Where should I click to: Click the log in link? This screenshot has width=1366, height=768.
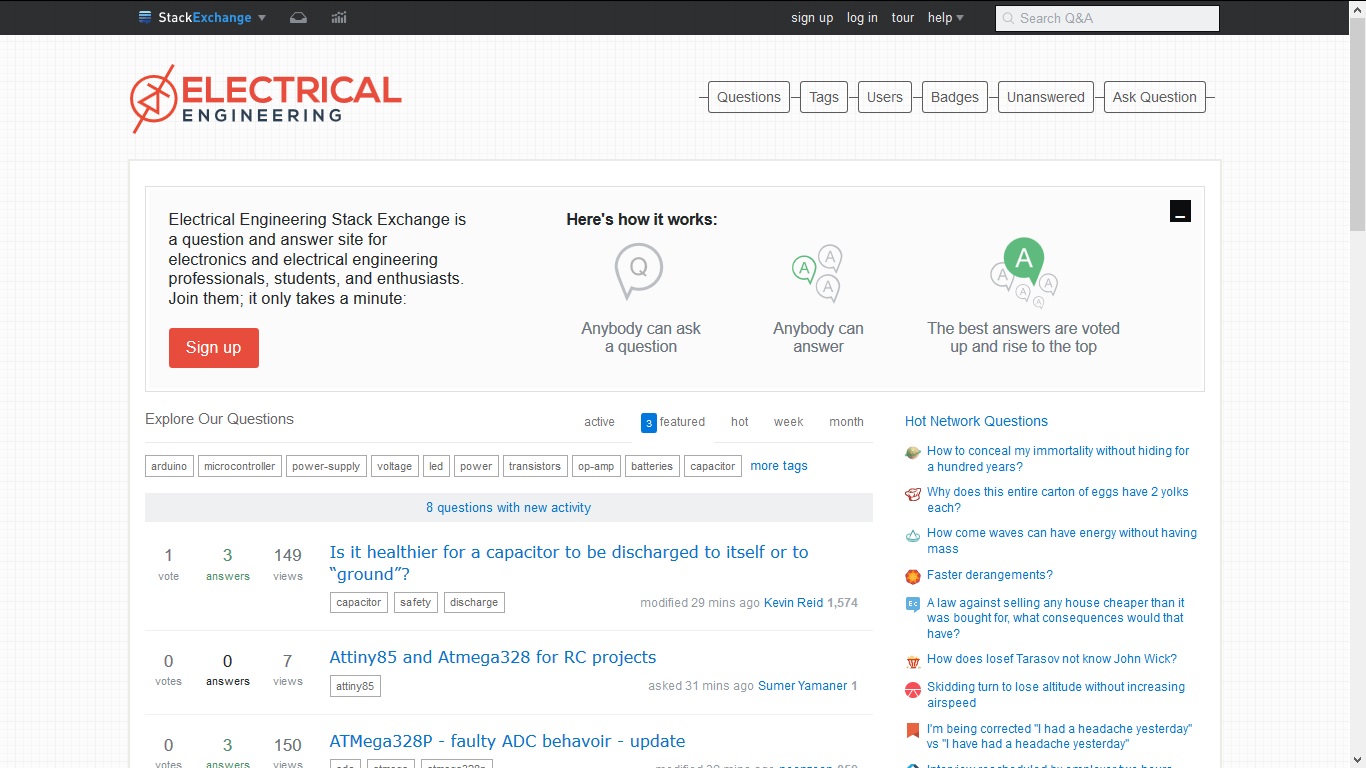point(862,18)
